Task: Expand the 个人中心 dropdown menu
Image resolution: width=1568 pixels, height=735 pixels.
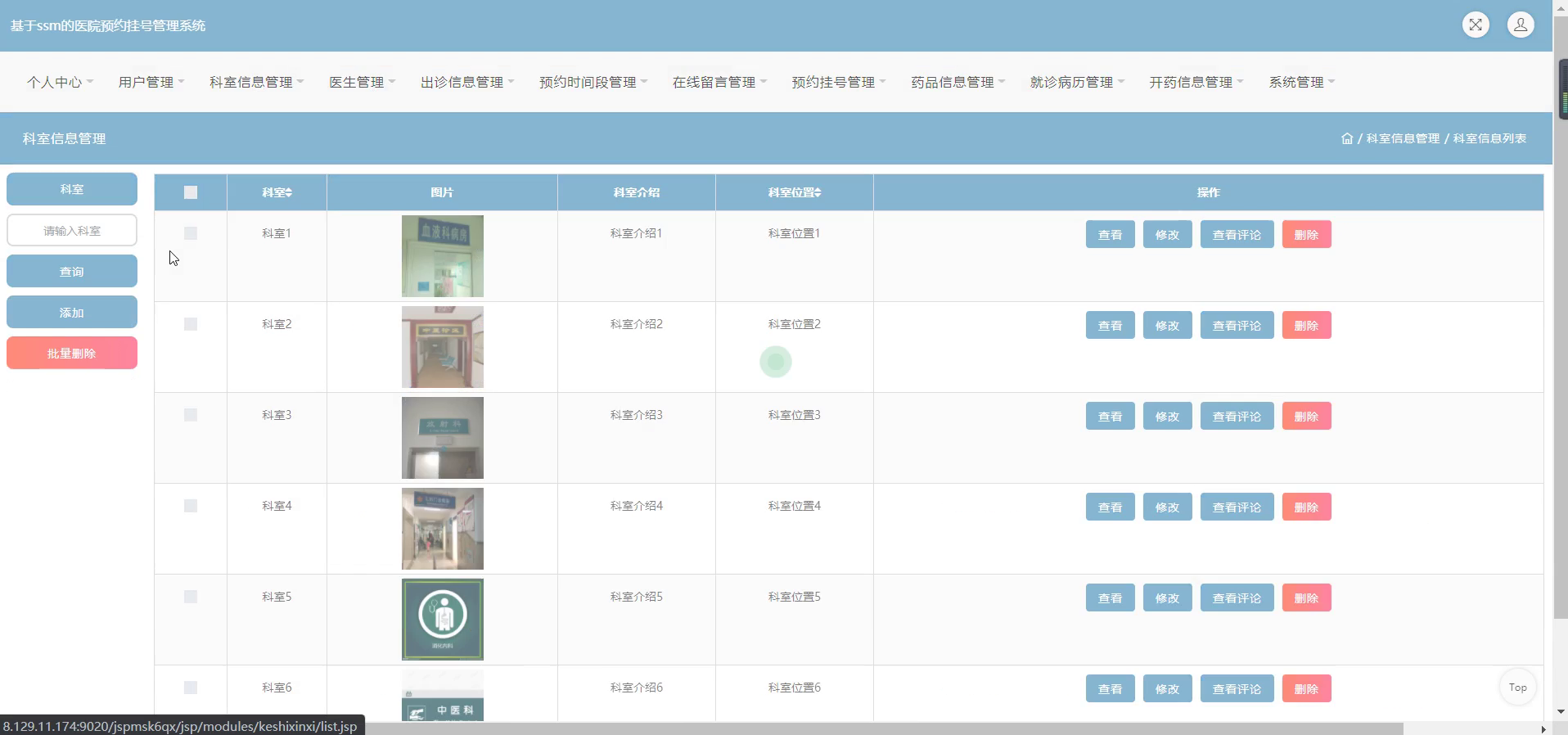Action: click(60, 82)
